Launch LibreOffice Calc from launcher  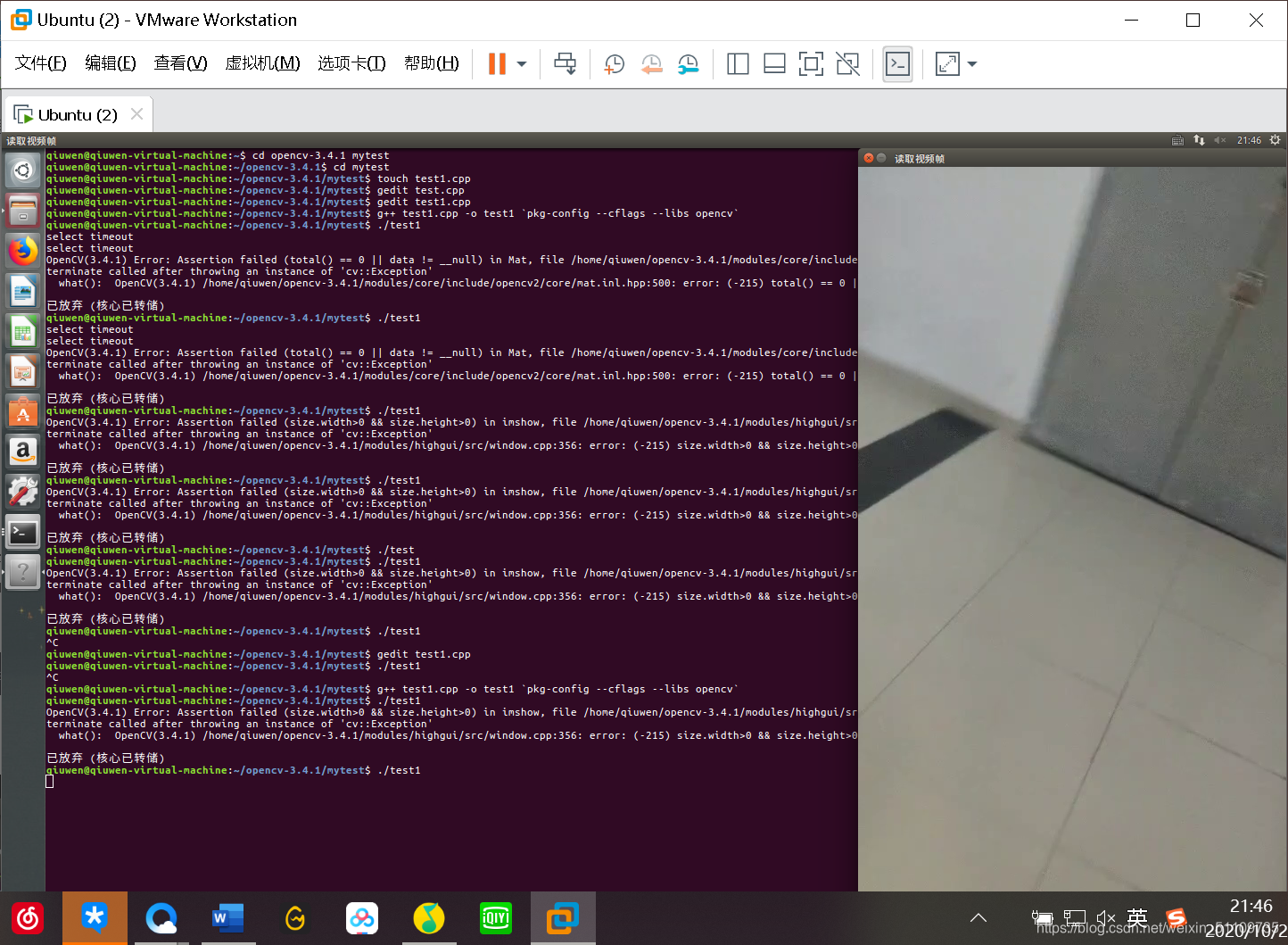[23, 331]
